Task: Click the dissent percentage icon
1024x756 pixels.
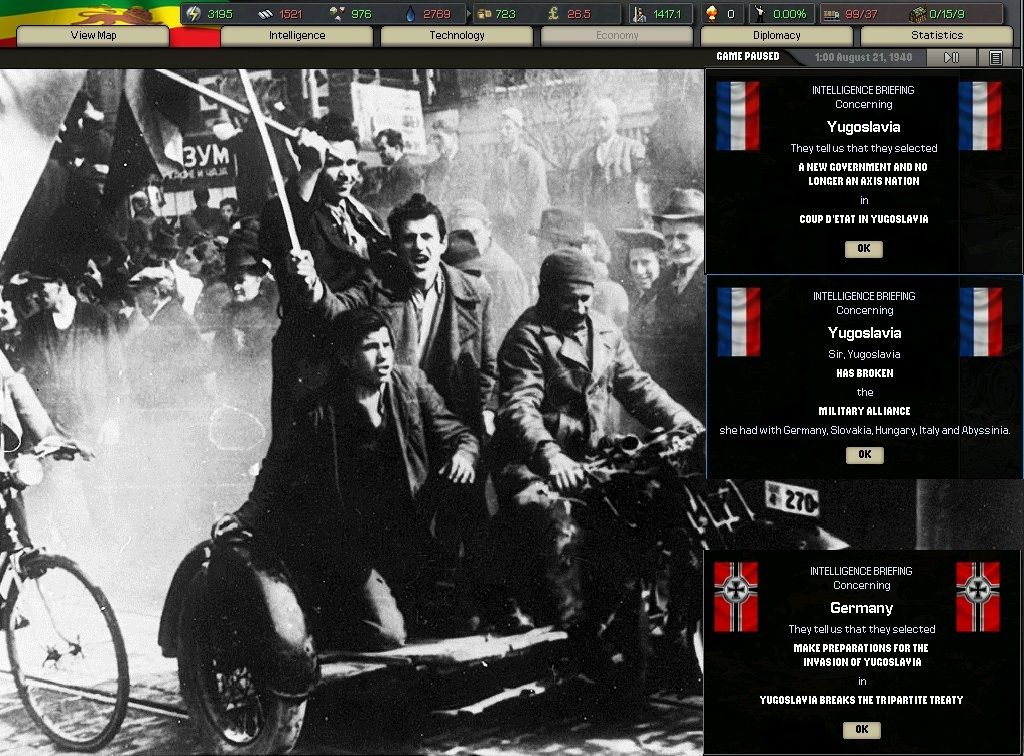Action: pyautogui.click(x=761, y=14)
